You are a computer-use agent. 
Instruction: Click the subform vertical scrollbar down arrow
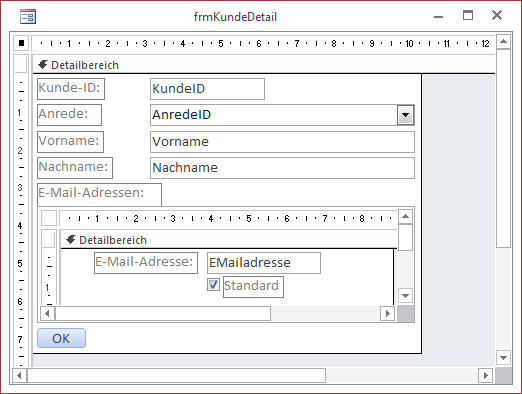tap(405, 296)
